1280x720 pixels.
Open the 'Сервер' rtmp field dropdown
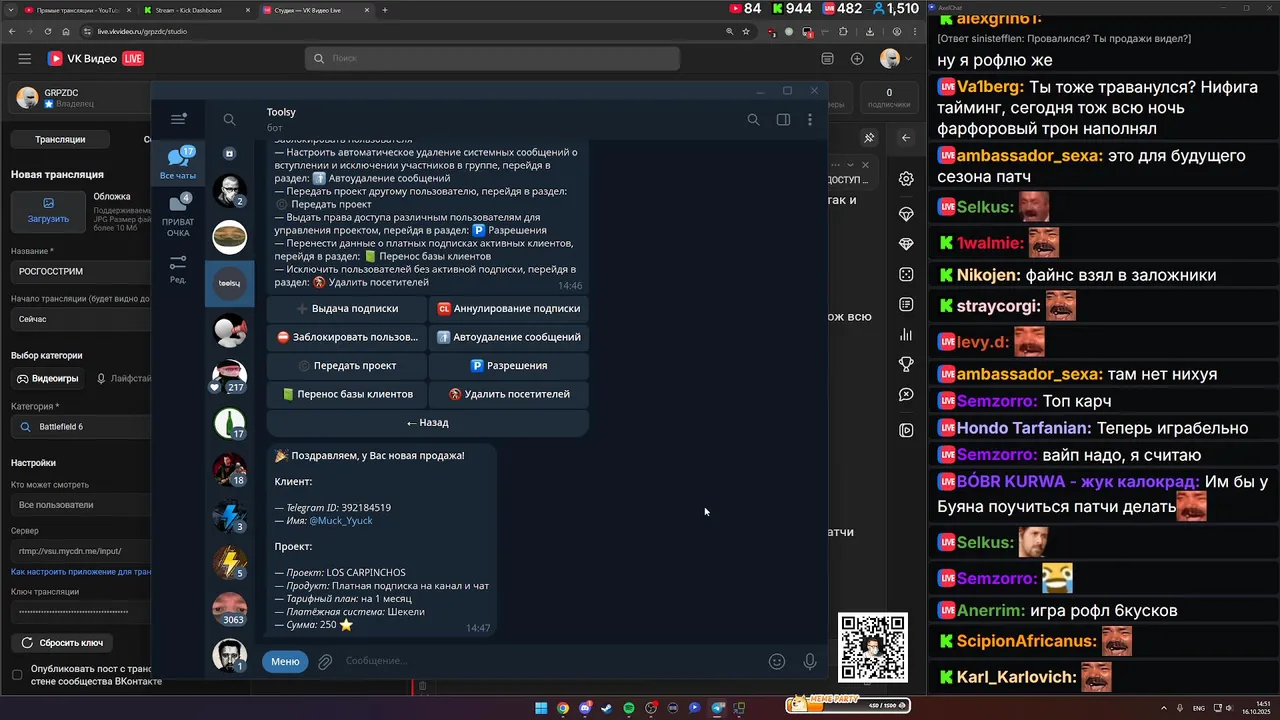coord(80,551)
